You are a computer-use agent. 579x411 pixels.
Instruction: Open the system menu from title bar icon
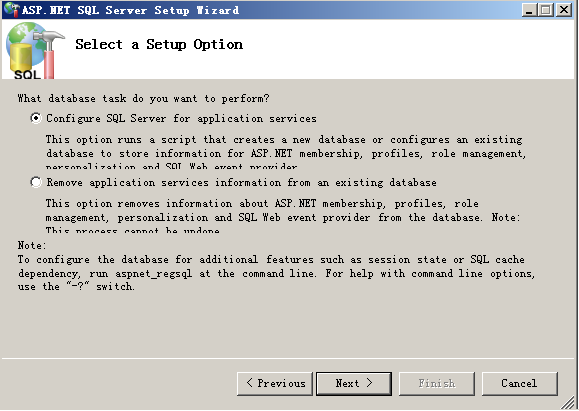coord(11,10)
